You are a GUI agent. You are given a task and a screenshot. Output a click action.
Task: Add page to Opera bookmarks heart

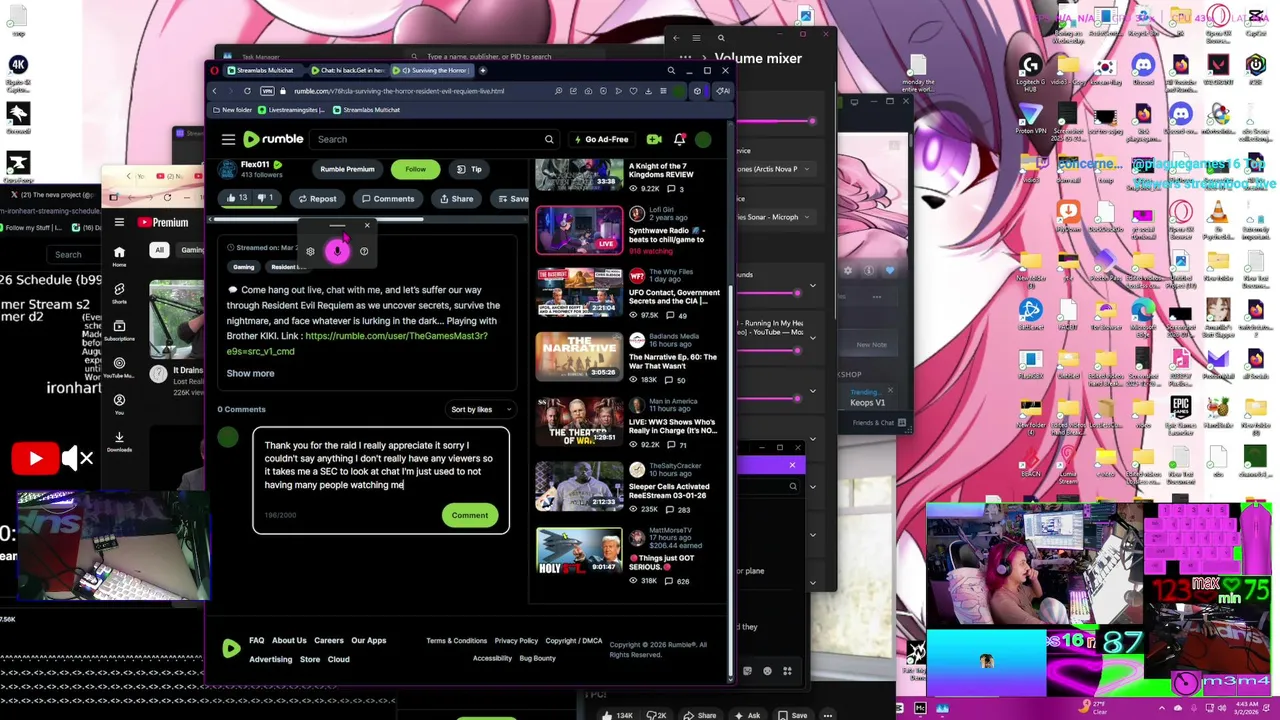pyautogui.click(x=633, y=91)
